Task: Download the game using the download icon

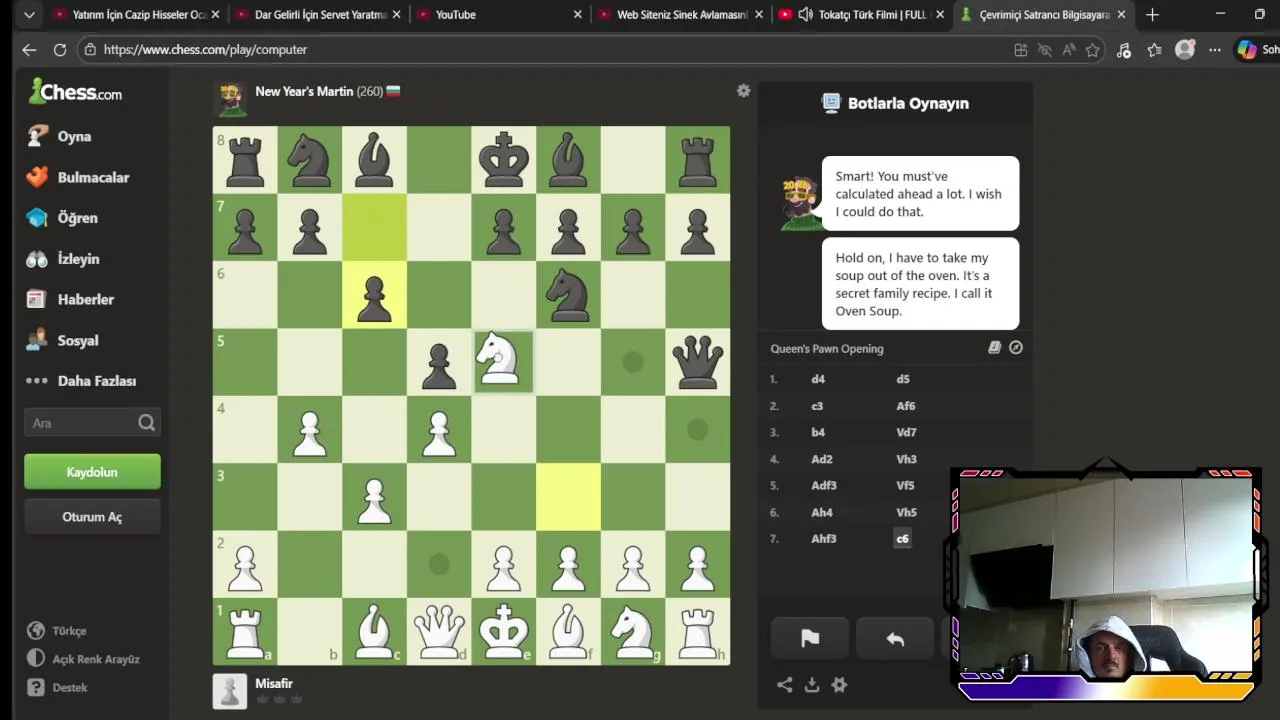Action: pos(812,685)
